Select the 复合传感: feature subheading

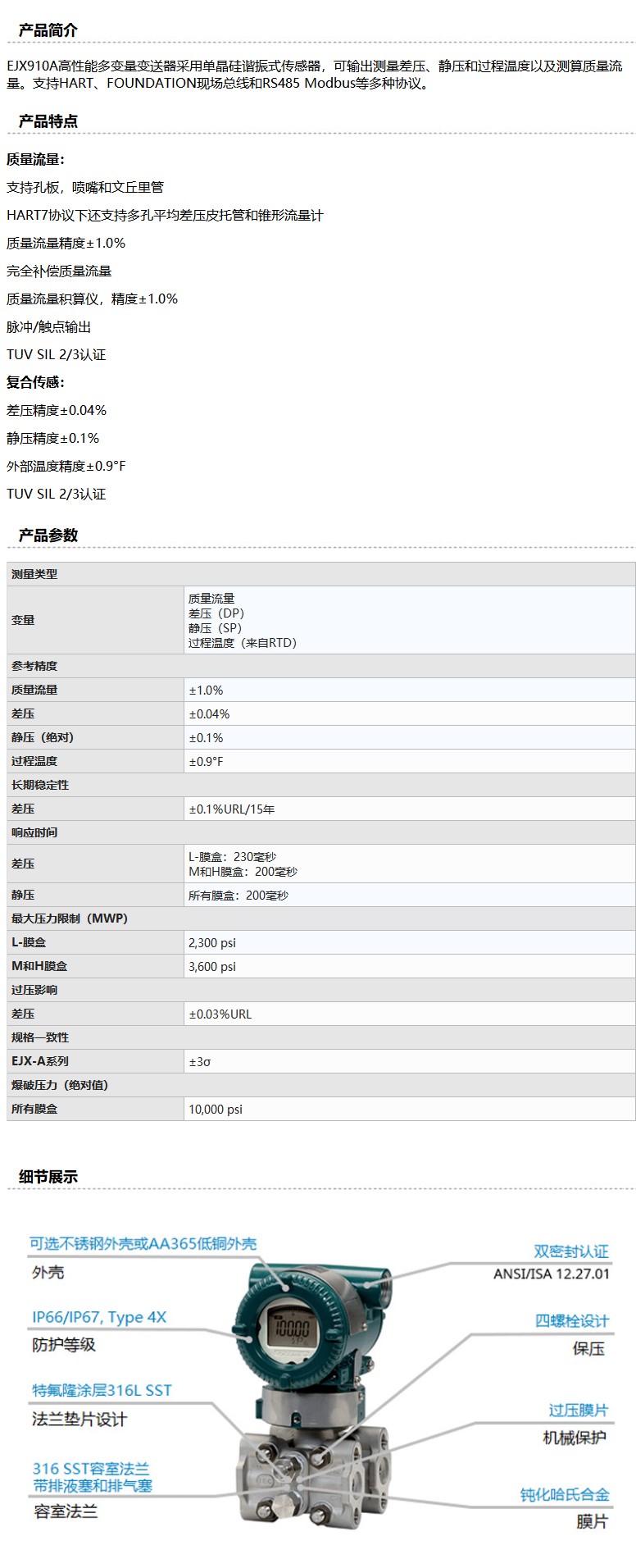[x=35, y=382]
